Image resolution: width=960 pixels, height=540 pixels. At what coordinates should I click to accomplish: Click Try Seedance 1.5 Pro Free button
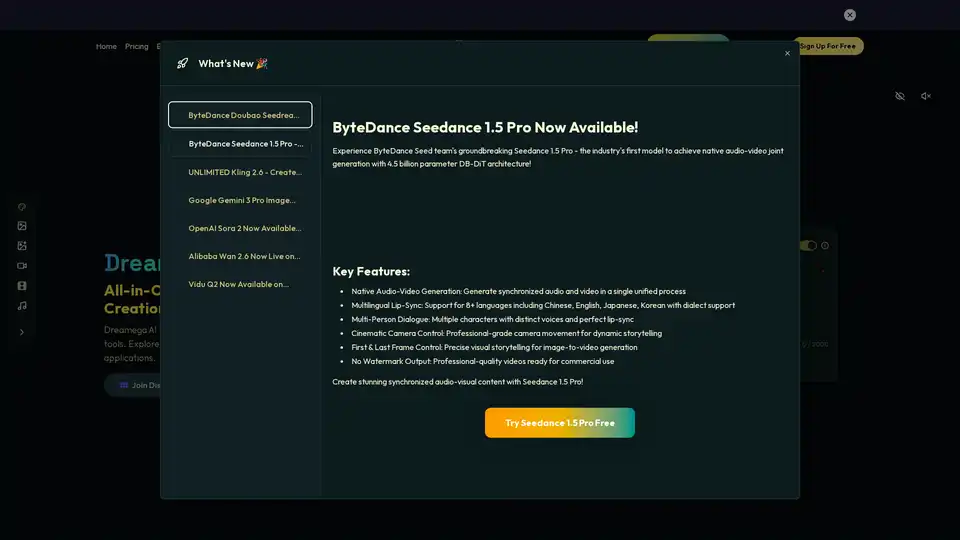560,422
